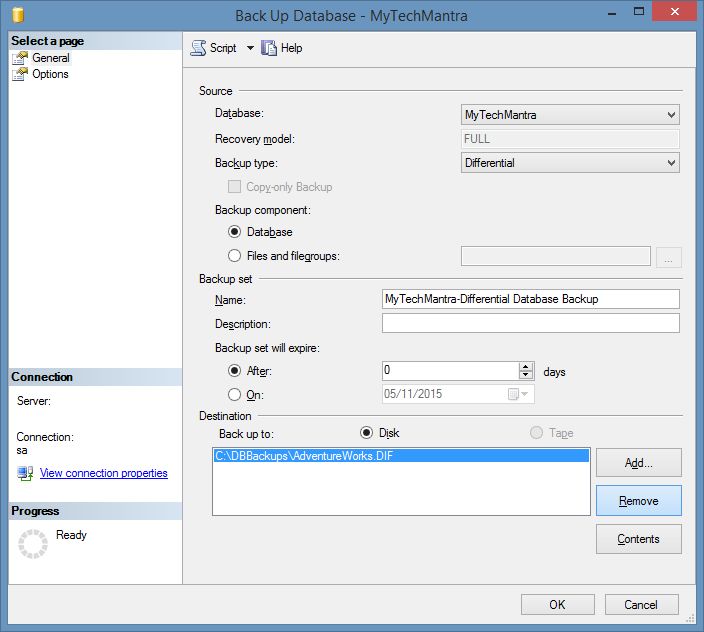Open the Script dropdown arrow
704x632 pixels.
(x=250, y=48)
